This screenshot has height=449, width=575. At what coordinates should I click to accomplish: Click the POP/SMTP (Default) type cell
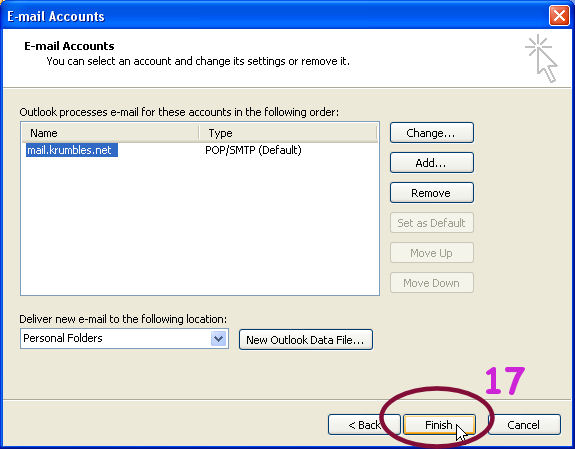tap(253, 150)
